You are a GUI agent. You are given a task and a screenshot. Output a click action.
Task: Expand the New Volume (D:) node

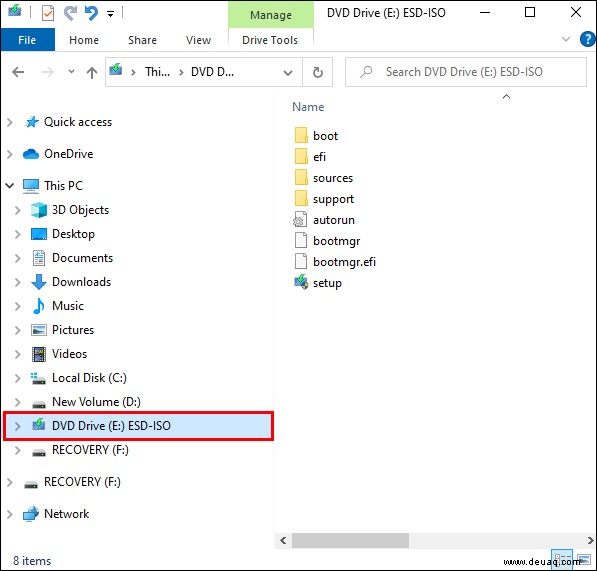click(x=18, y=402)
